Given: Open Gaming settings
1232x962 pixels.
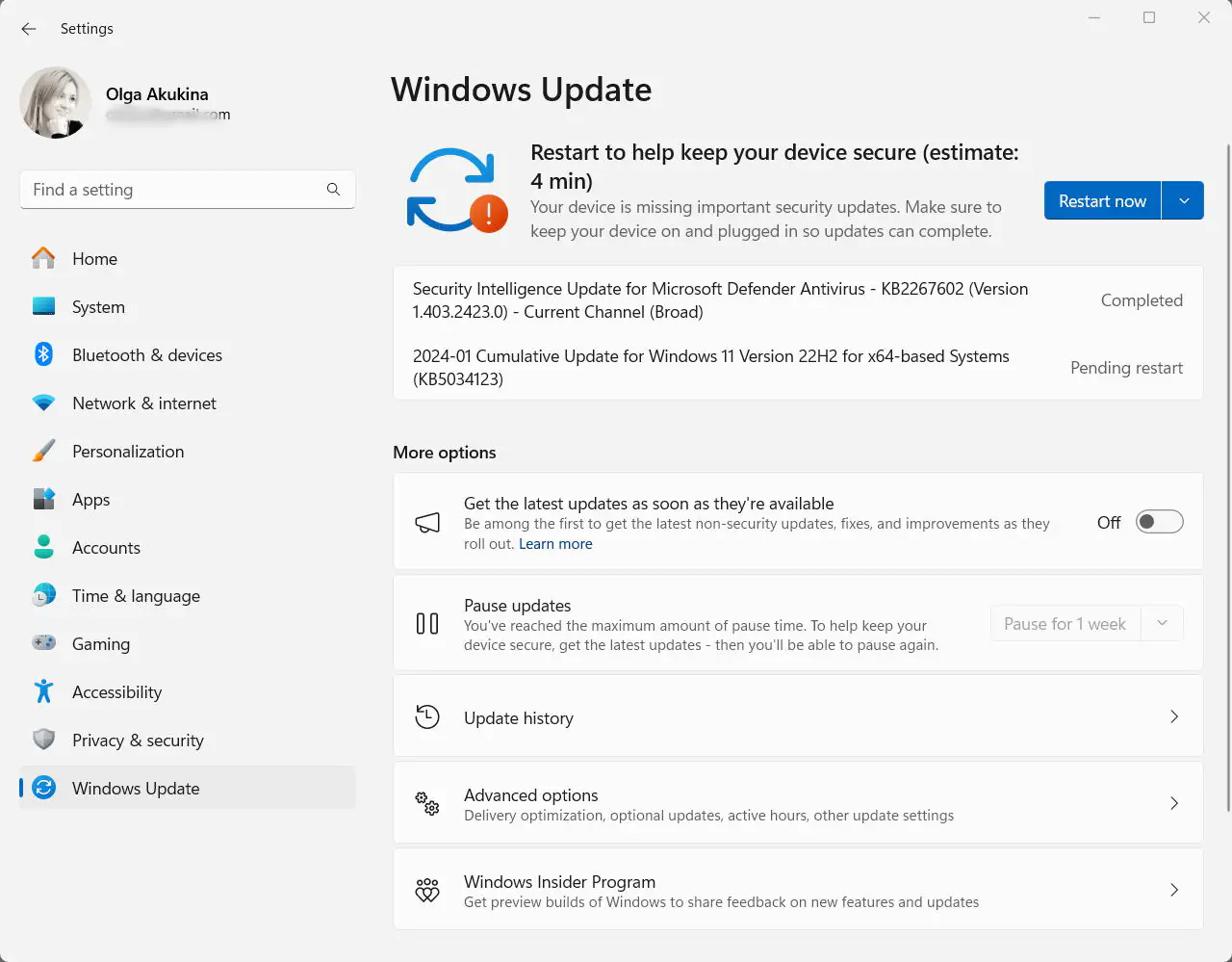Looking at the screenshot, I should pyautogui.click(x=188, y=643).
